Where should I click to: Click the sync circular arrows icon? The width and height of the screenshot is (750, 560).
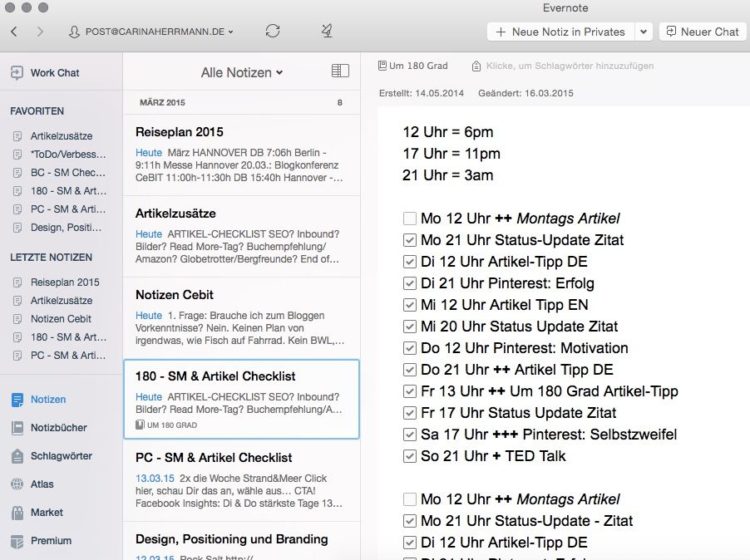click(x=273, y=31)
